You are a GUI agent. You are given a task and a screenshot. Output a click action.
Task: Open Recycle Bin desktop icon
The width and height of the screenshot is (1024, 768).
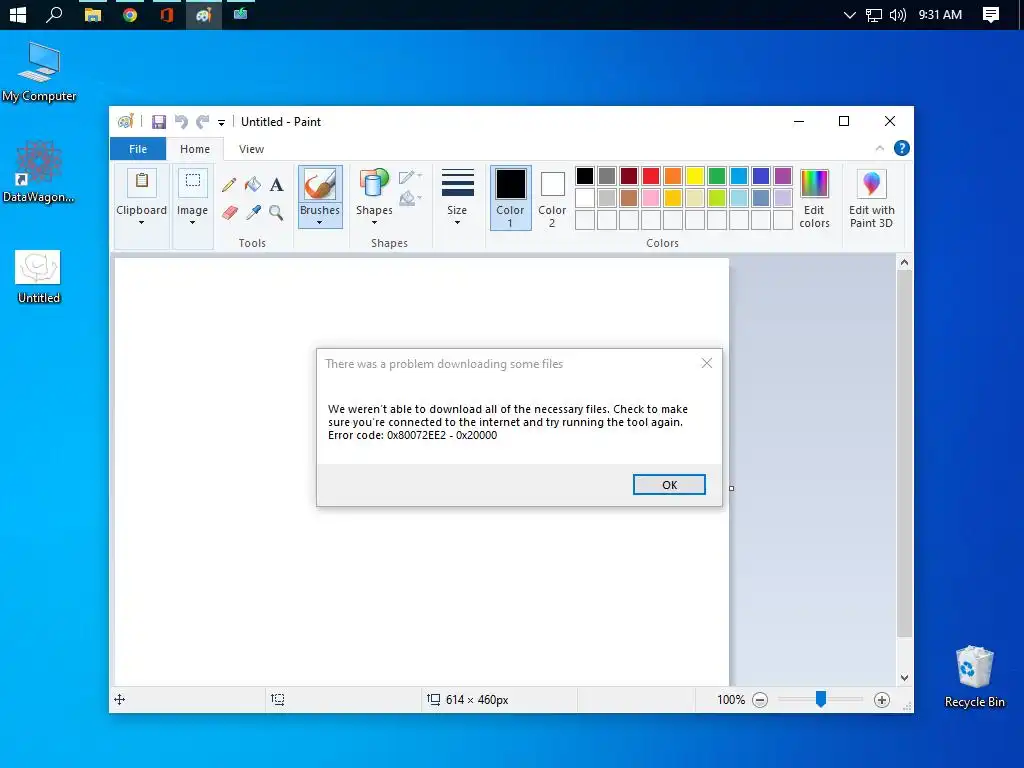pyautogui.click(x=974, y=677)
